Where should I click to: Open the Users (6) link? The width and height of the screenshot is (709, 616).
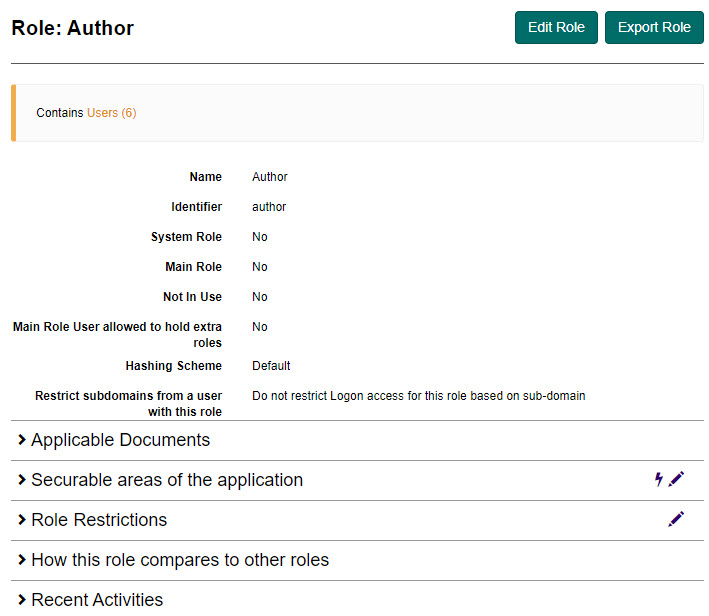click(112, 113)
